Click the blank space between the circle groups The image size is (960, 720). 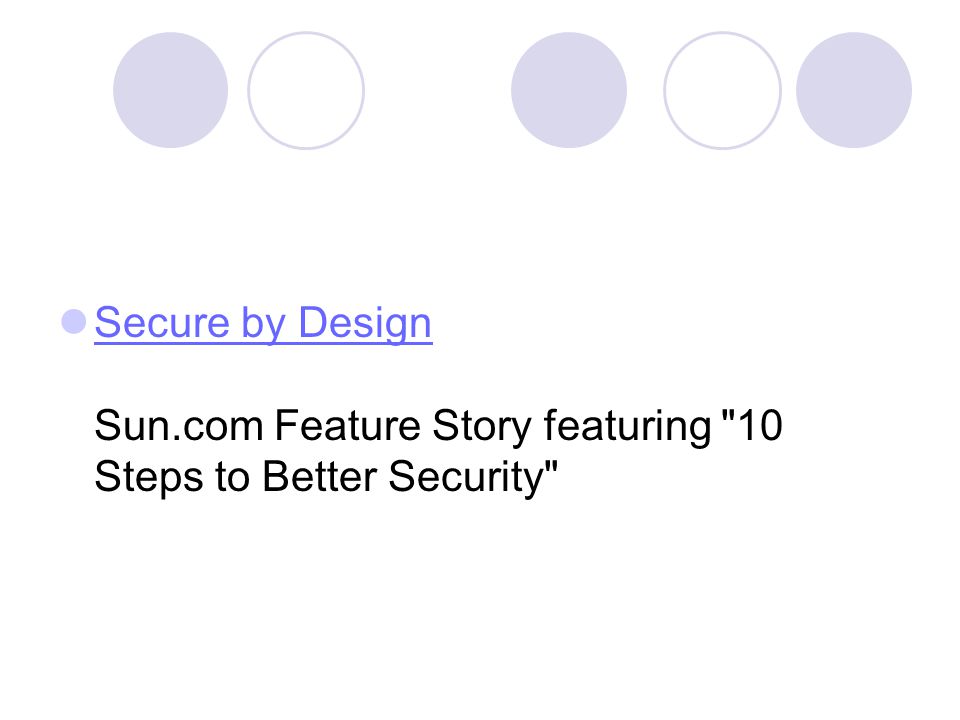point(438,90)
